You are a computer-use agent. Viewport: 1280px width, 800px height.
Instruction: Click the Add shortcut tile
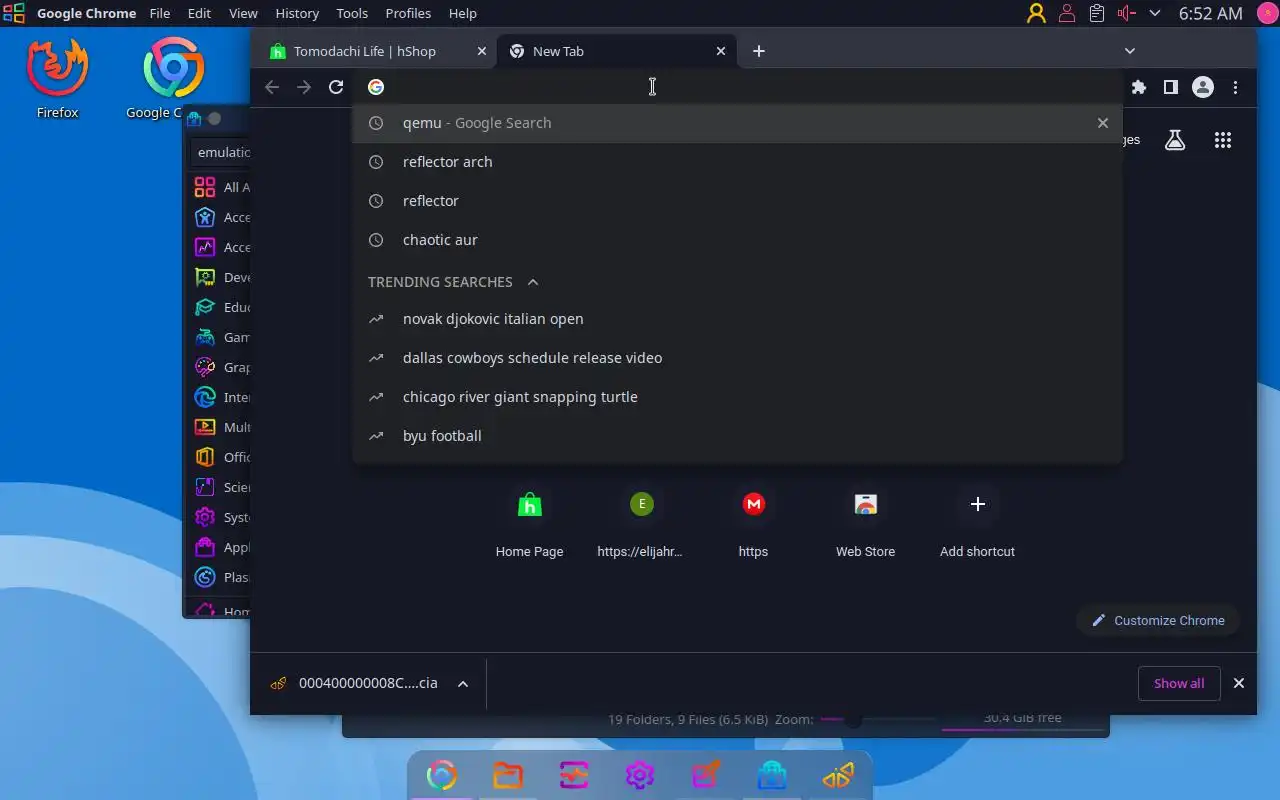tap(977, 523)
